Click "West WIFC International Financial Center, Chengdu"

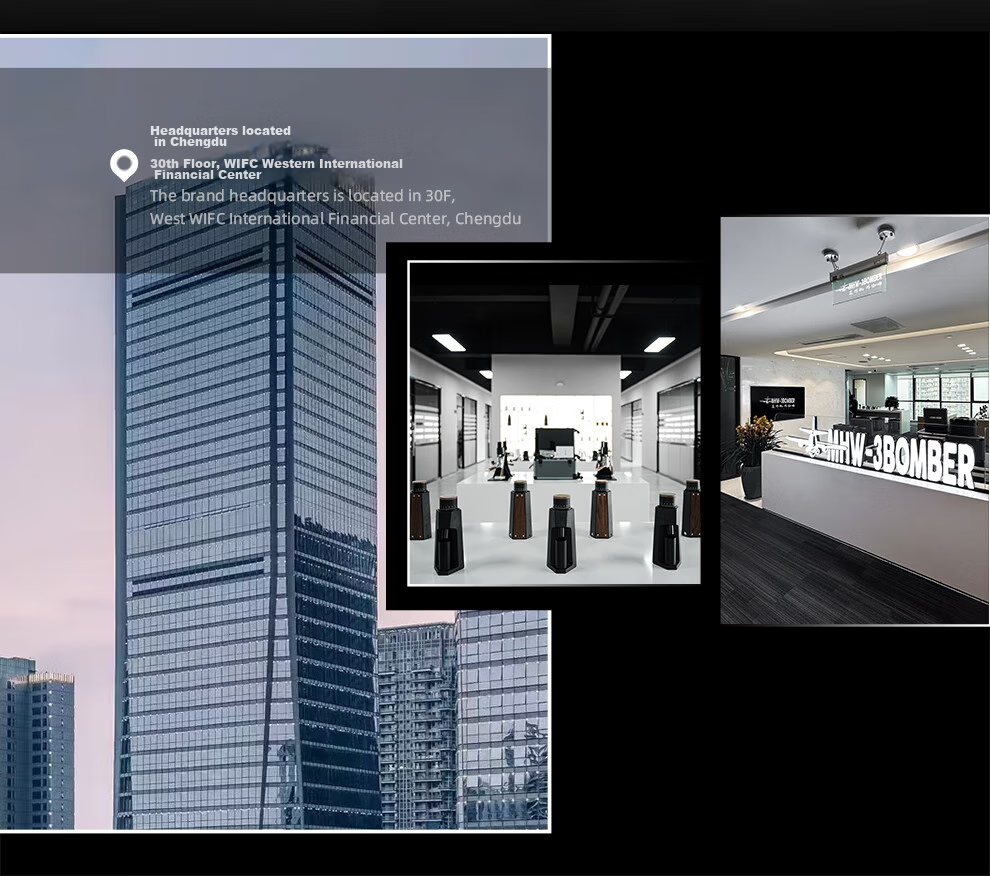click(335, 219)
